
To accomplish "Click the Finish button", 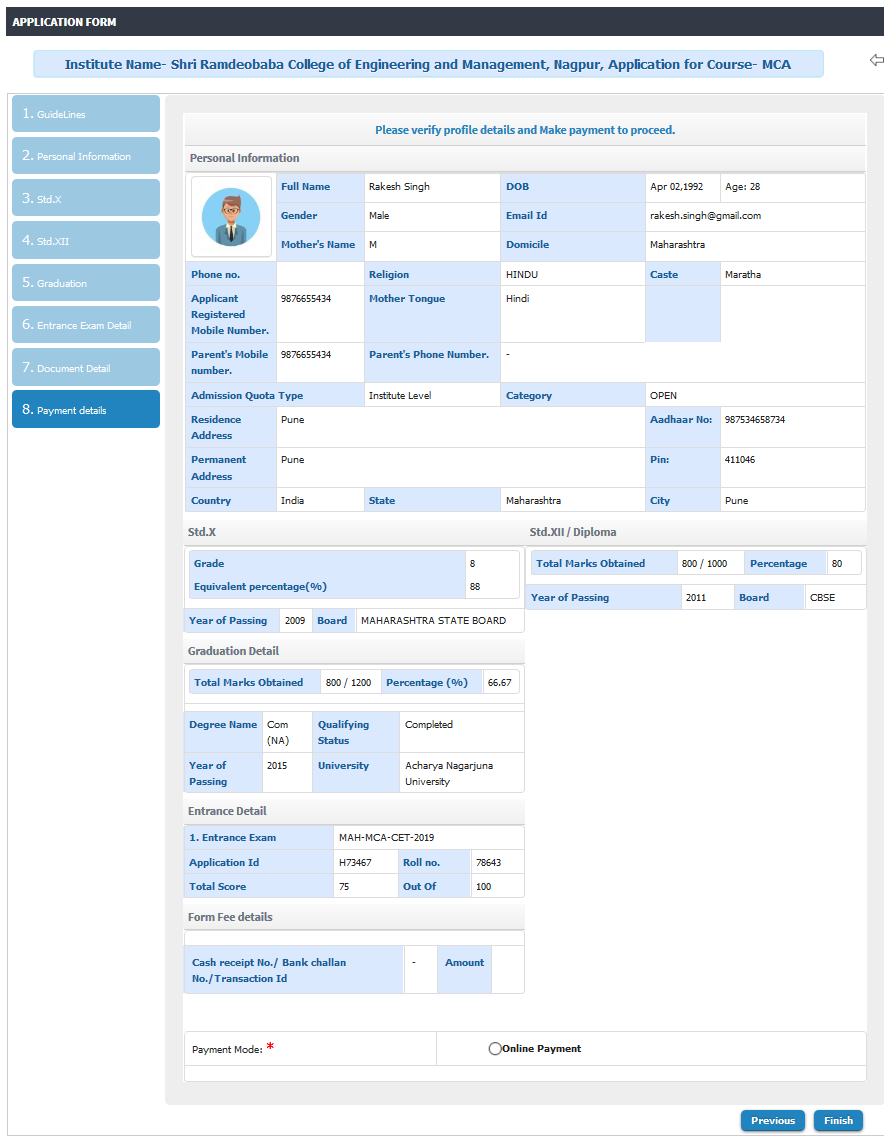I will click(838, 1121).
